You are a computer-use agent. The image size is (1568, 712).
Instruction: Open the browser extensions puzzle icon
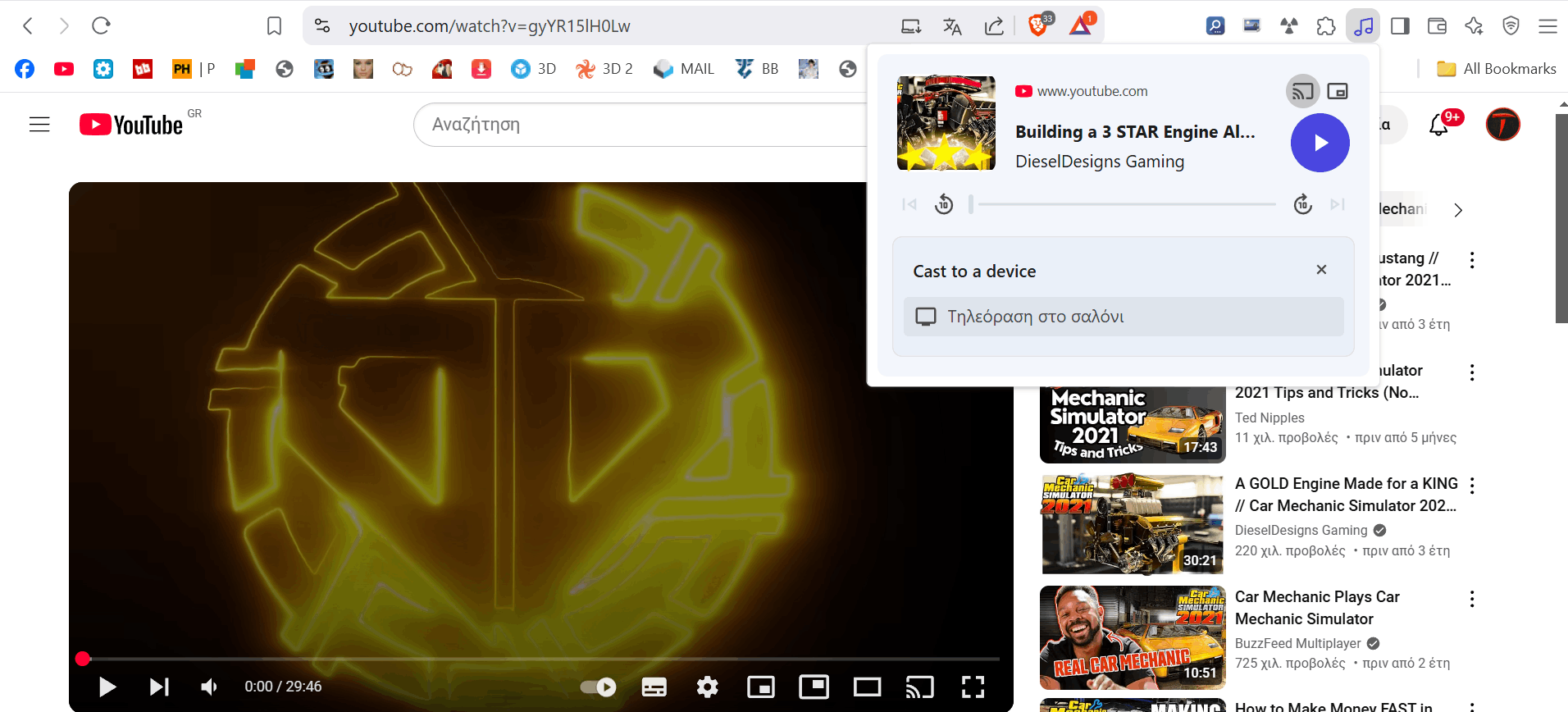coord(1326,26)
